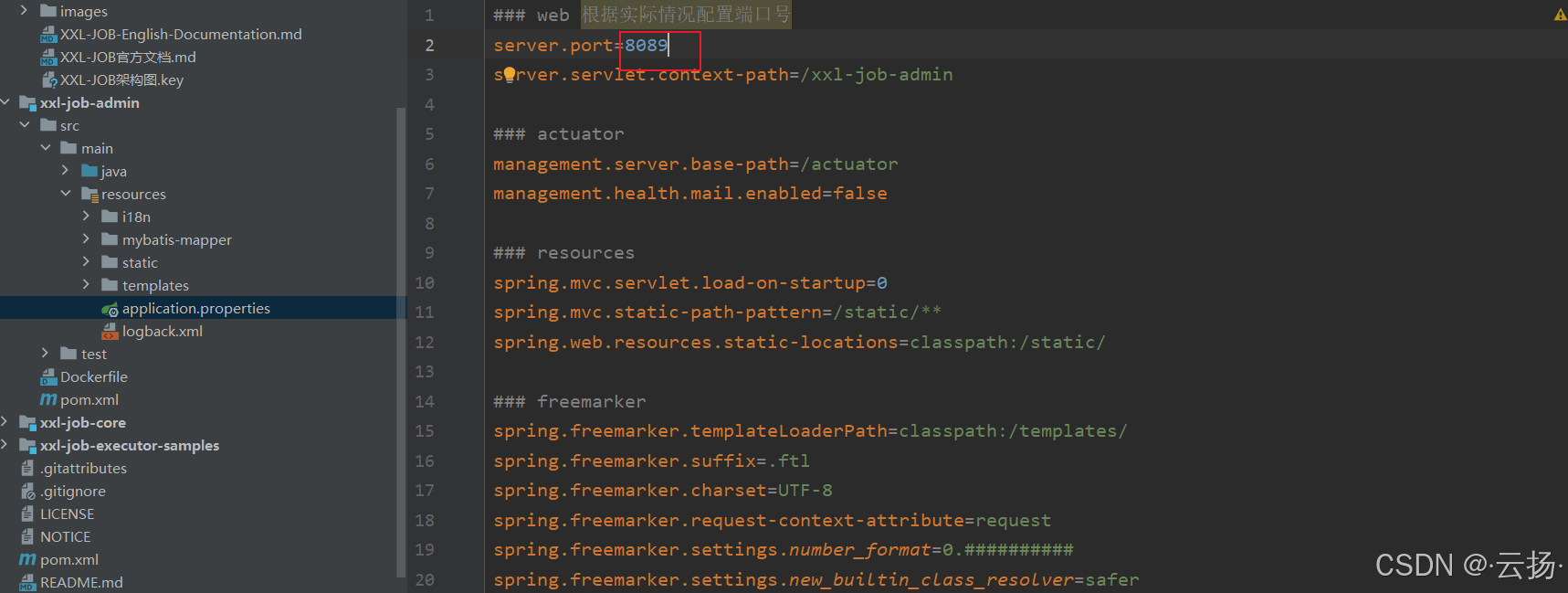Click the xxl-job-admin module folder icon
The height and width of the screenshot is (593, 1568).
tap(28, 103)
